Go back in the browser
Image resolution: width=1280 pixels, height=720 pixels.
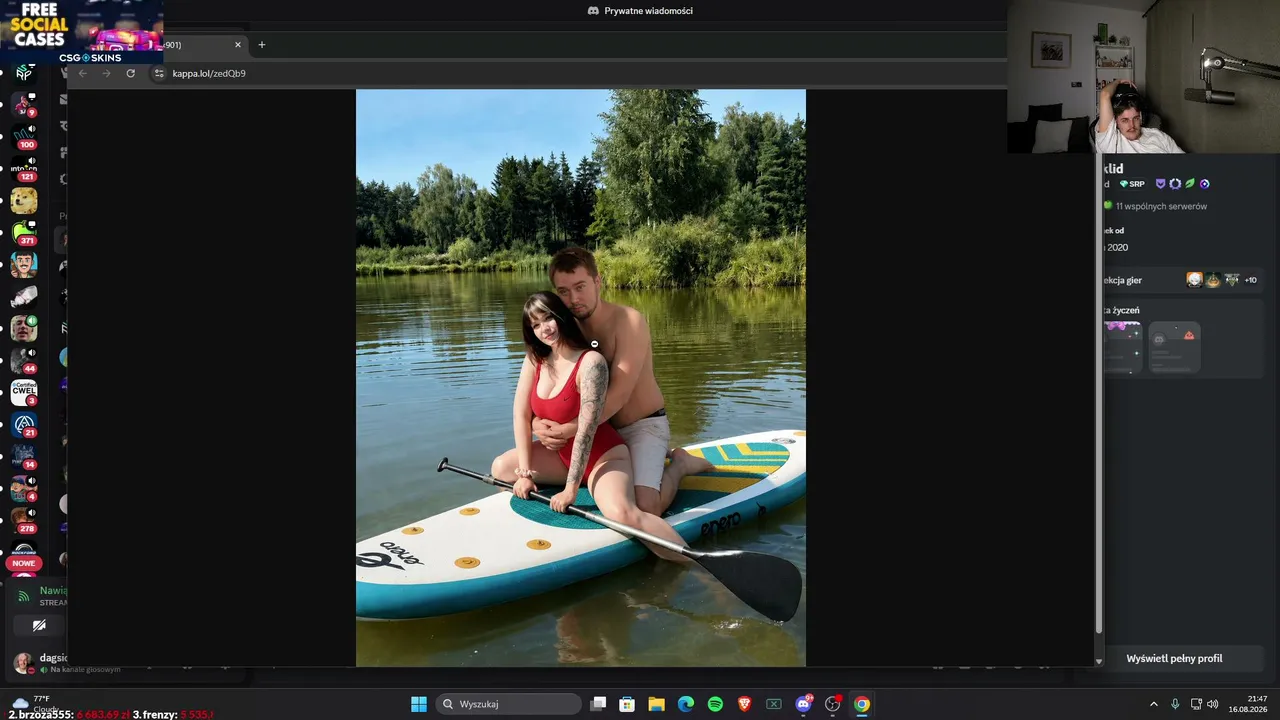tap(83, 73)
